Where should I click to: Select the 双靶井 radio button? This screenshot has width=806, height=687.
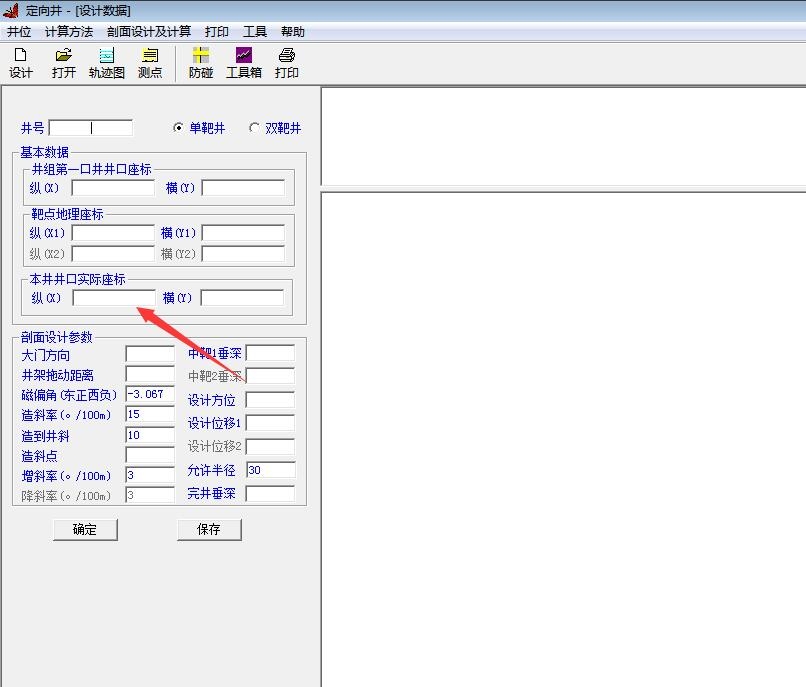(254, 128)
